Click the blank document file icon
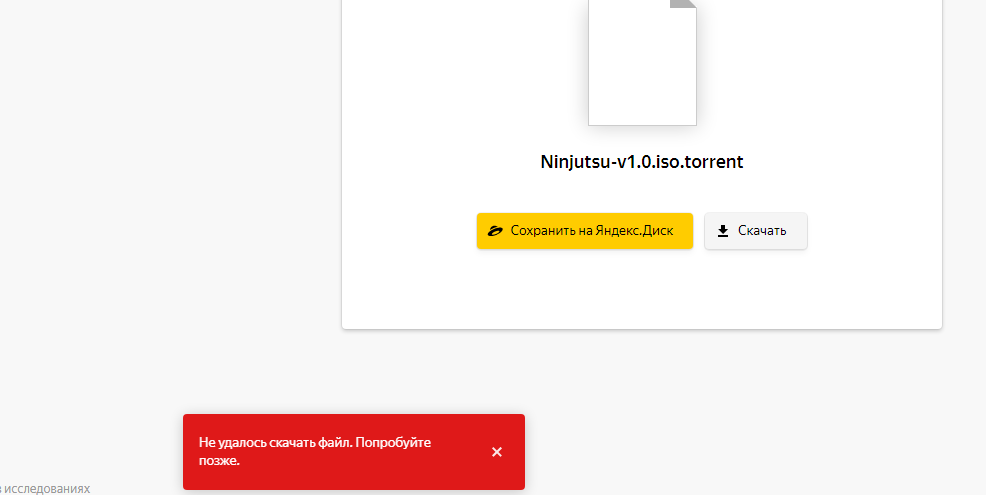Image resolution: width=986 pixels, height=495 pixels. click(642, 63)
